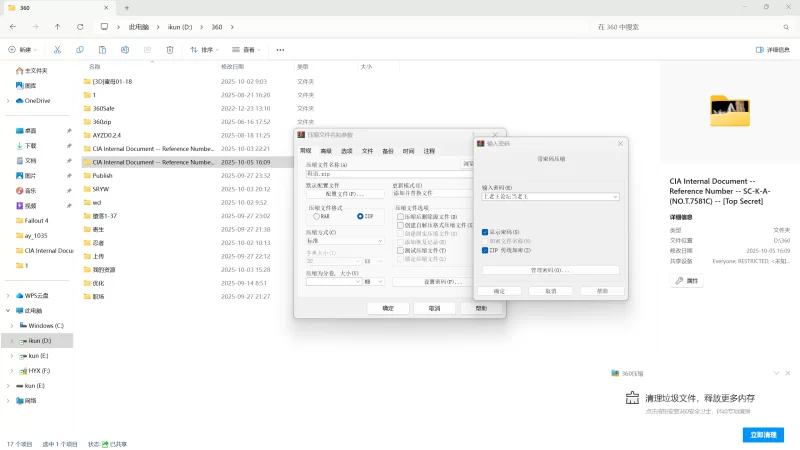Click the 管理密码 button
Image resolution: width=800 pixels, height=450 pixels.
point(550,270)
